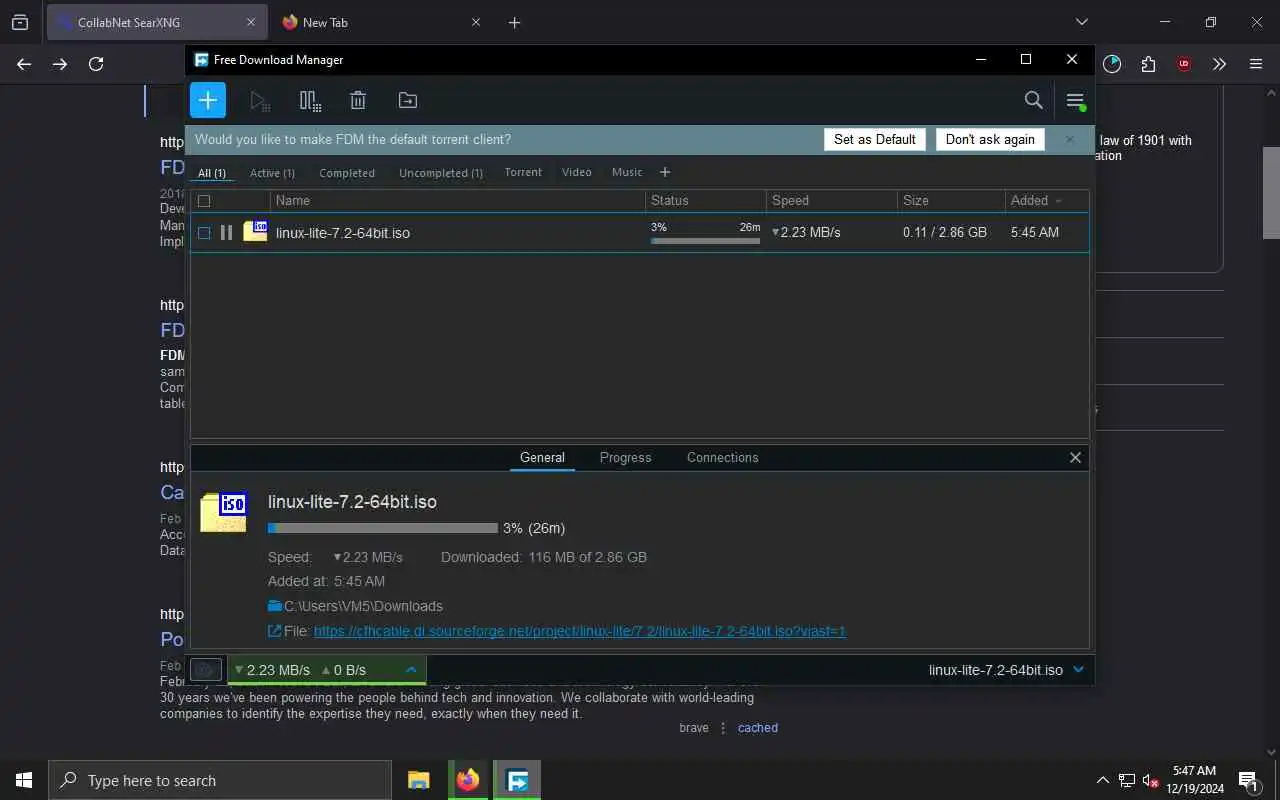
Task: Sort list by Speed column header
Action: [x=831, y=201]
